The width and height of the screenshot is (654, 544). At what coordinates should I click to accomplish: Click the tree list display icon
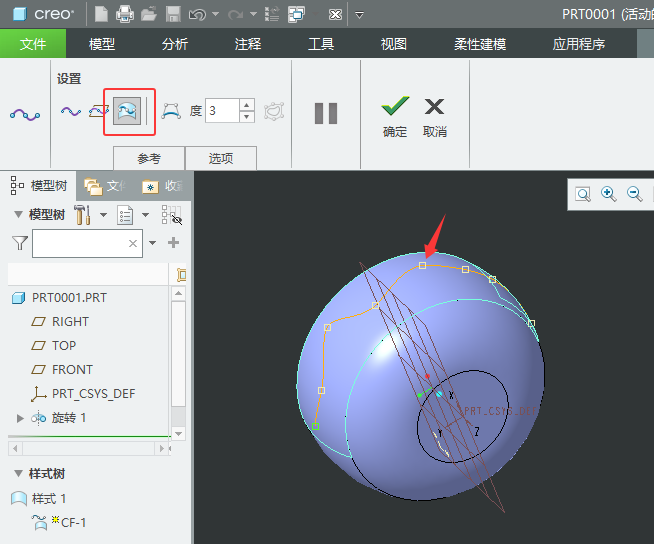(x=125, y=215)
